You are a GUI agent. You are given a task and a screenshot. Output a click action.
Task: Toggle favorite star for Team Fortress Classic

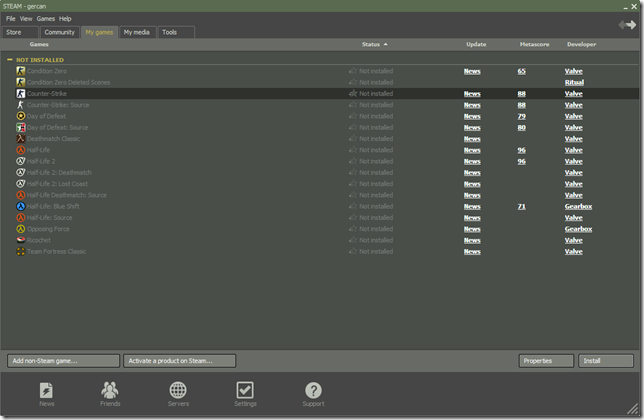[x=353, y=251]
